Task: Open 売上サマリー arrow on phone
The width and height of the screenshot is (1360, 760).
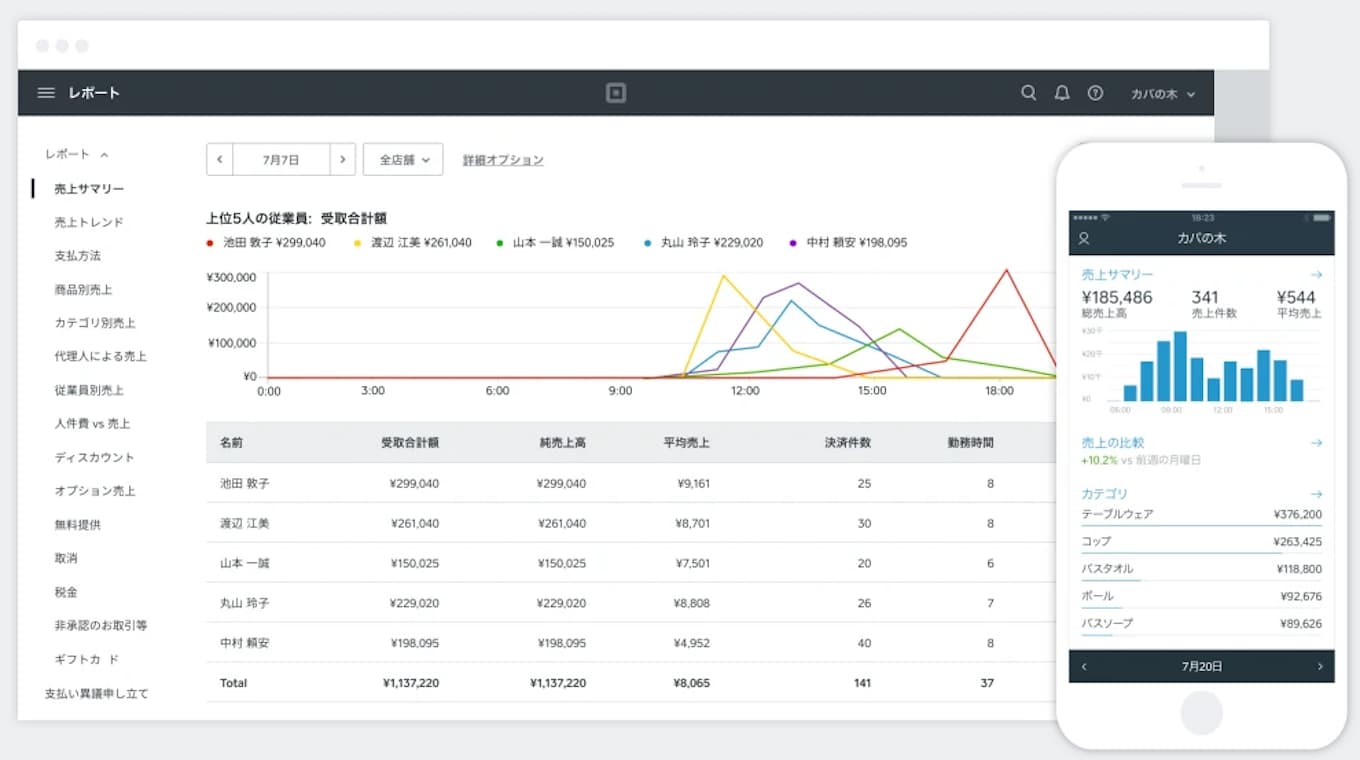Action: pyautogui.click(x=1316, y=275)
